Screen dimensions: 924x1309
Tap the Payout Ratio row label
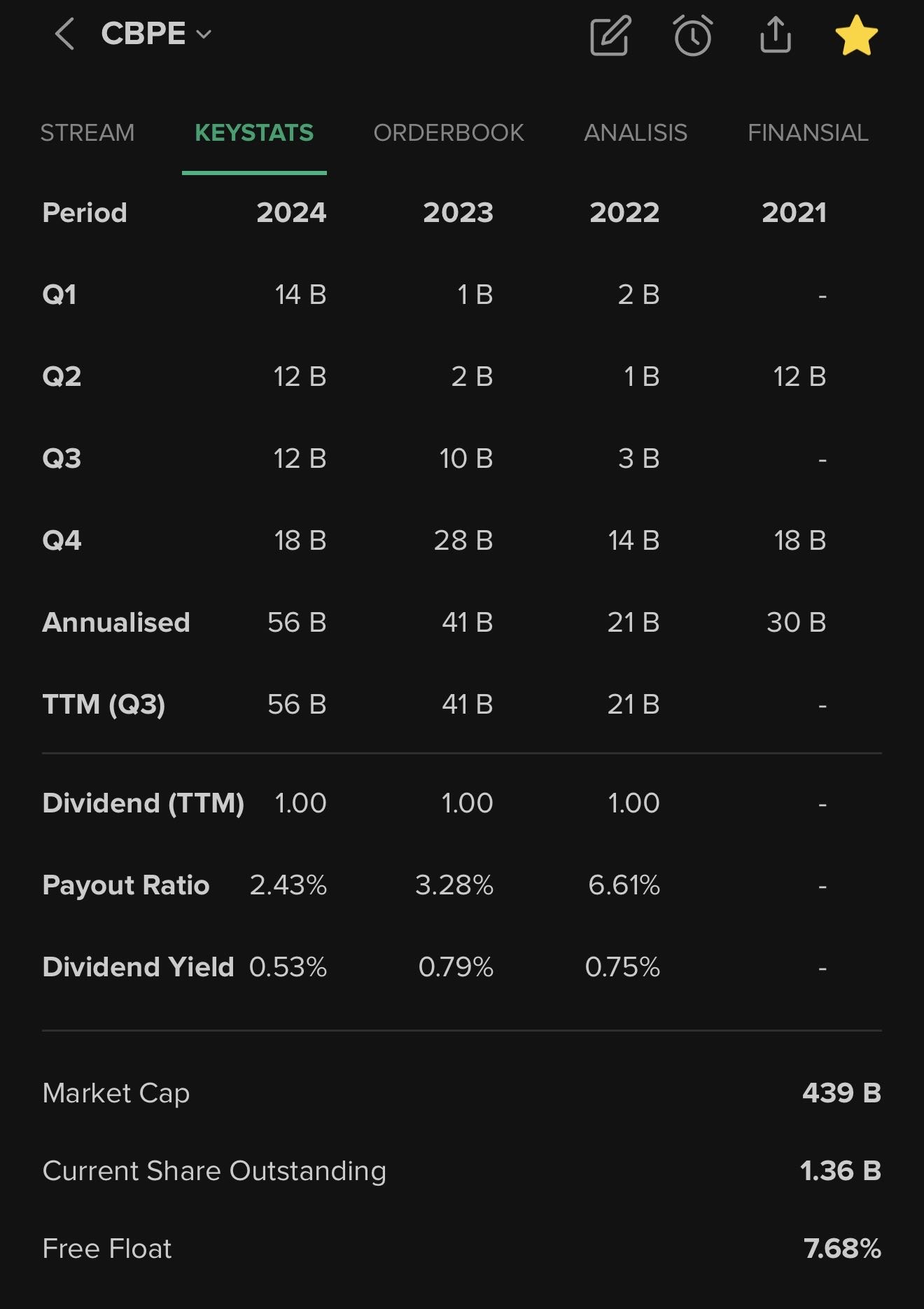tap(126, 885)
